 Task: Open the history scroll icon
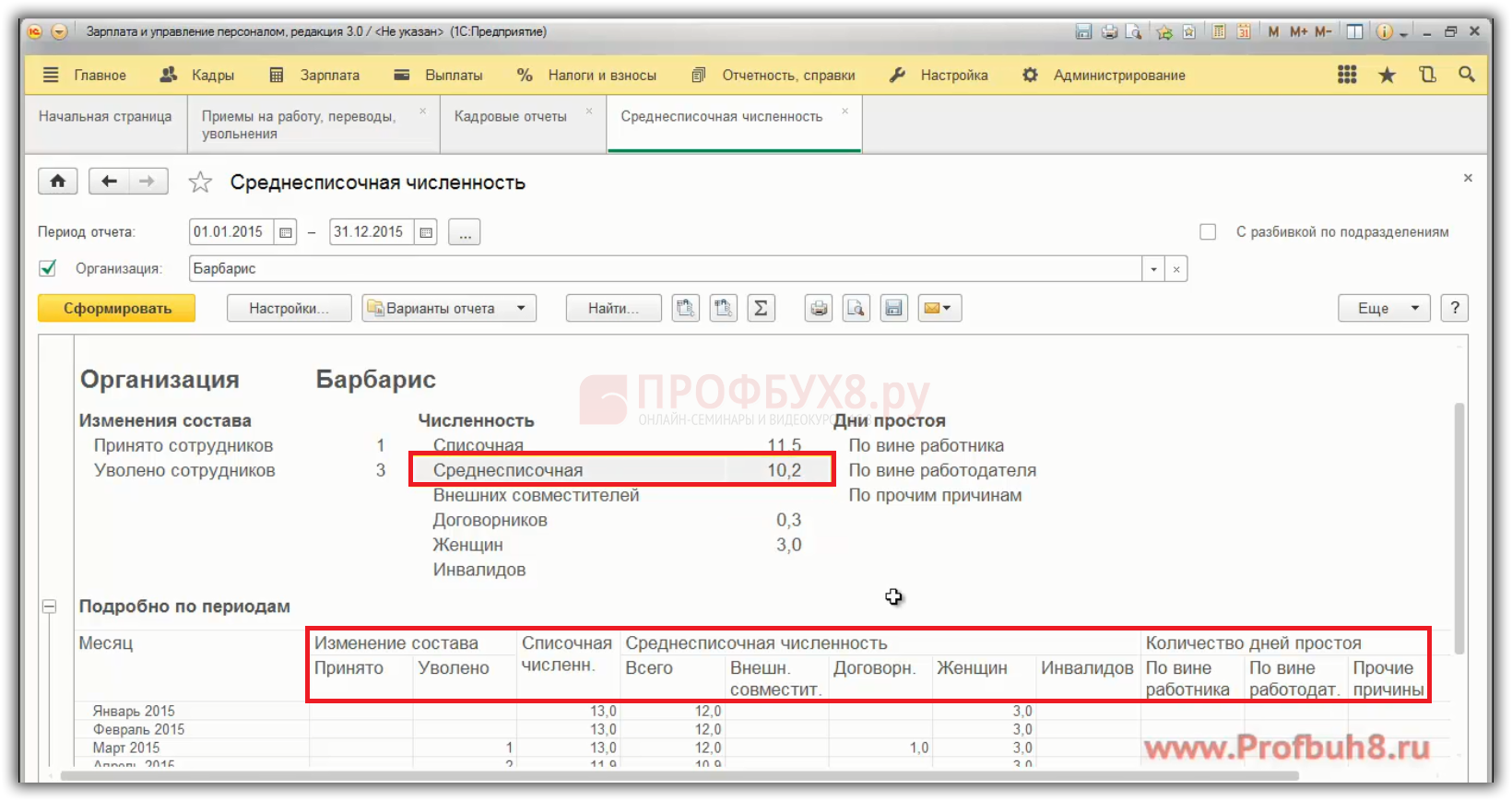1427,75
